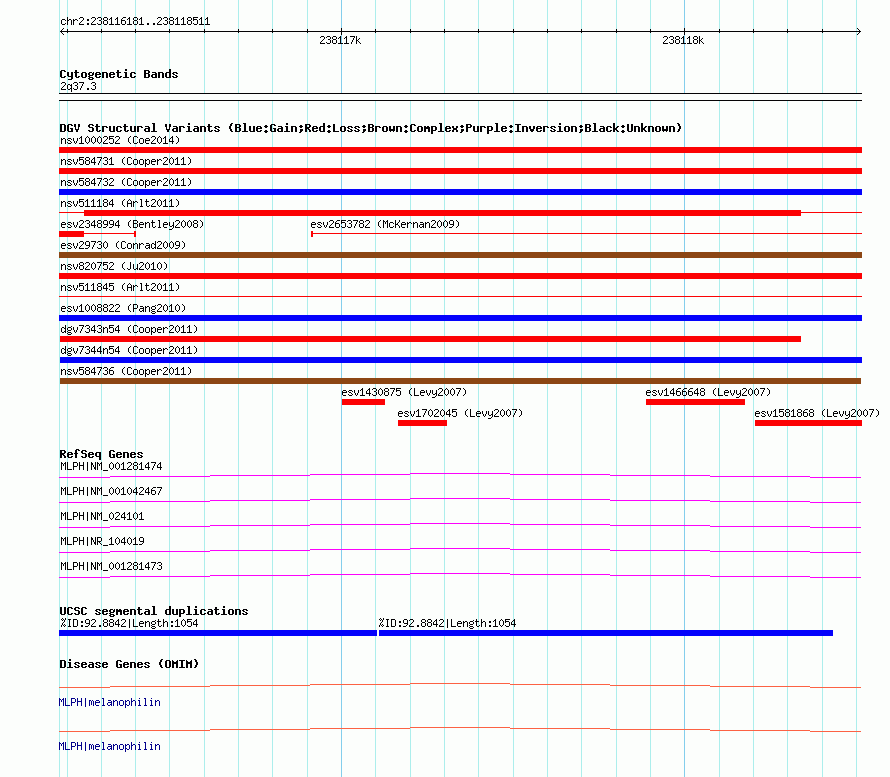
Task: Click the brown bar of nsv584736
Action: pyautogui.click(x=460, y=381)
